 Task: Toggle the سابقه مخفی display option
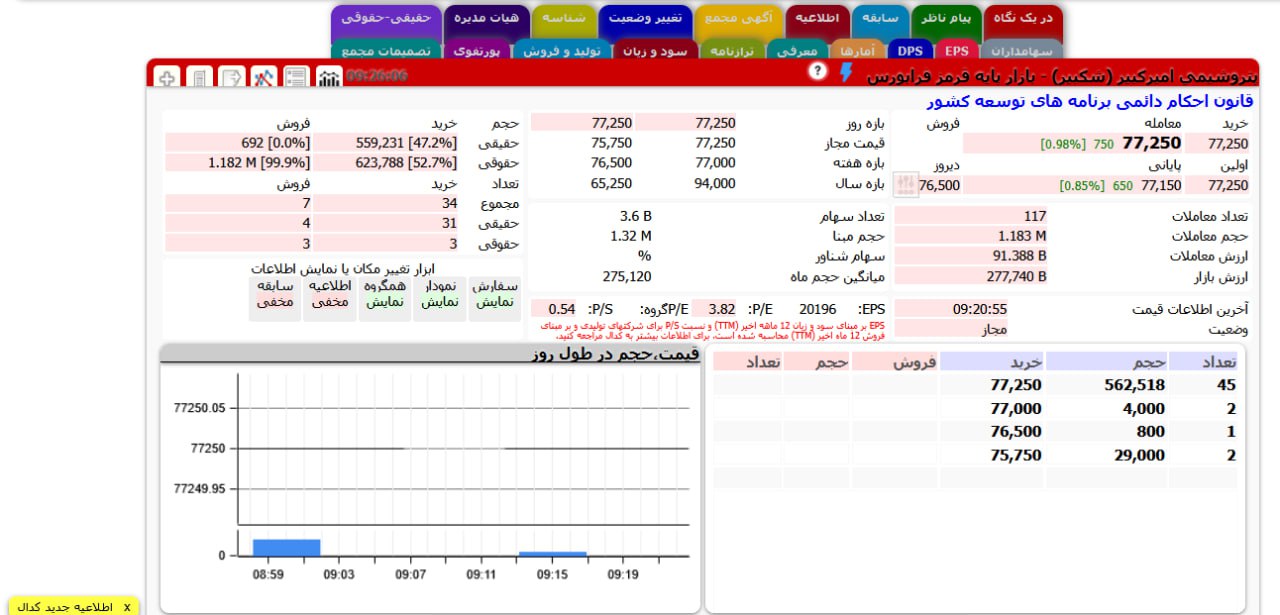click(275, 297)
